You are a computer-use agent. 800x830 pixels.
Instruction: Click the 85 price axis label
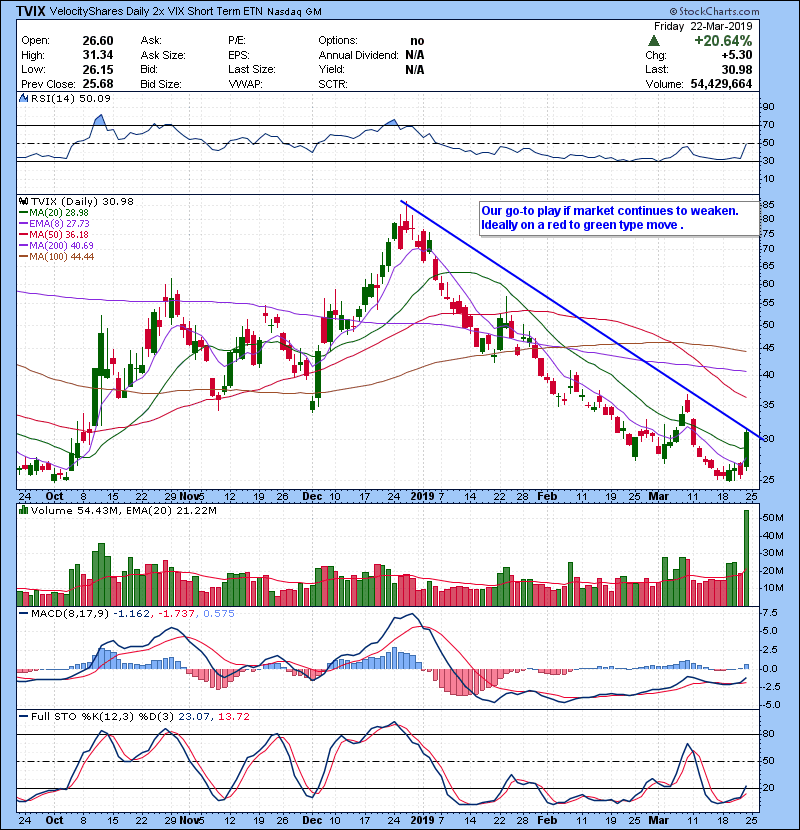point(768,205)
